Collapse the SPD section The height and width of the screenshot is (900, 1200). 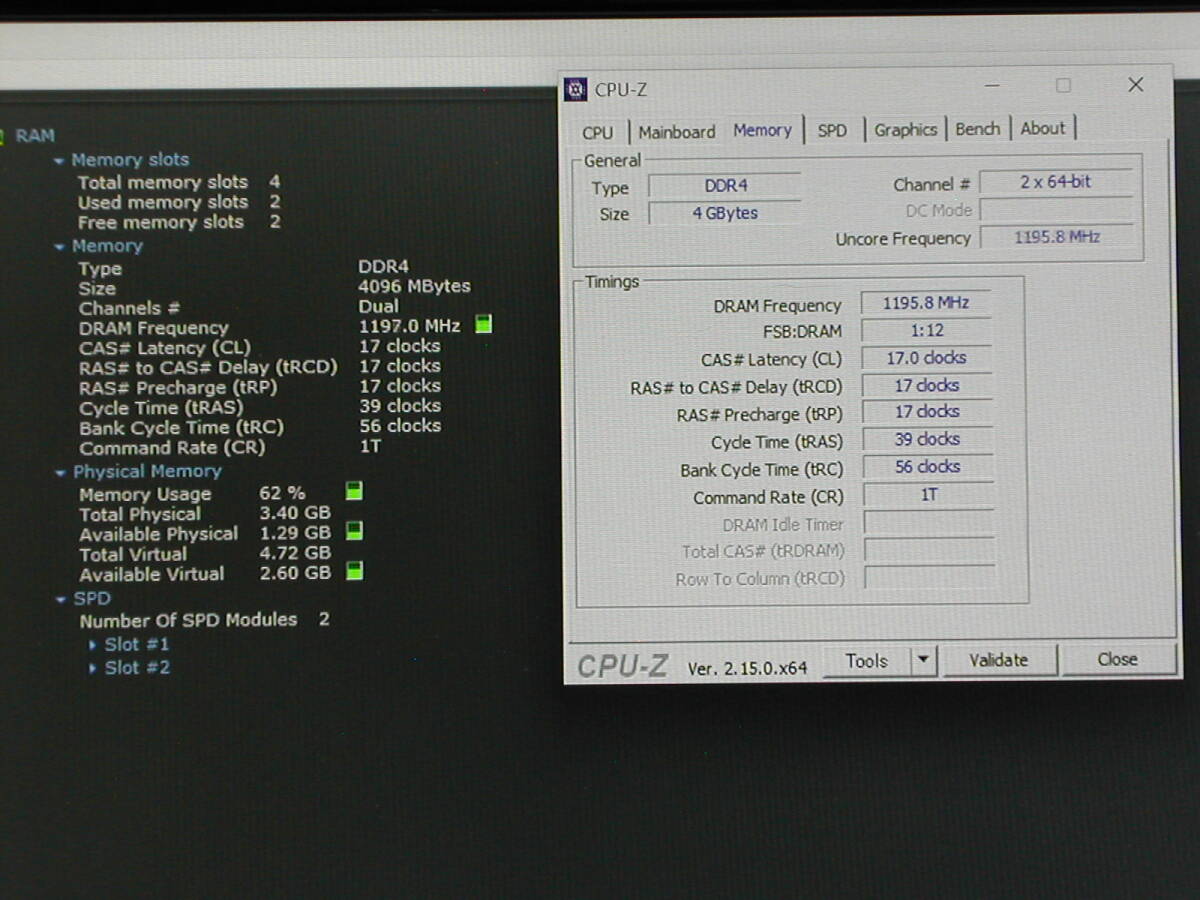[x=62, y=600]
